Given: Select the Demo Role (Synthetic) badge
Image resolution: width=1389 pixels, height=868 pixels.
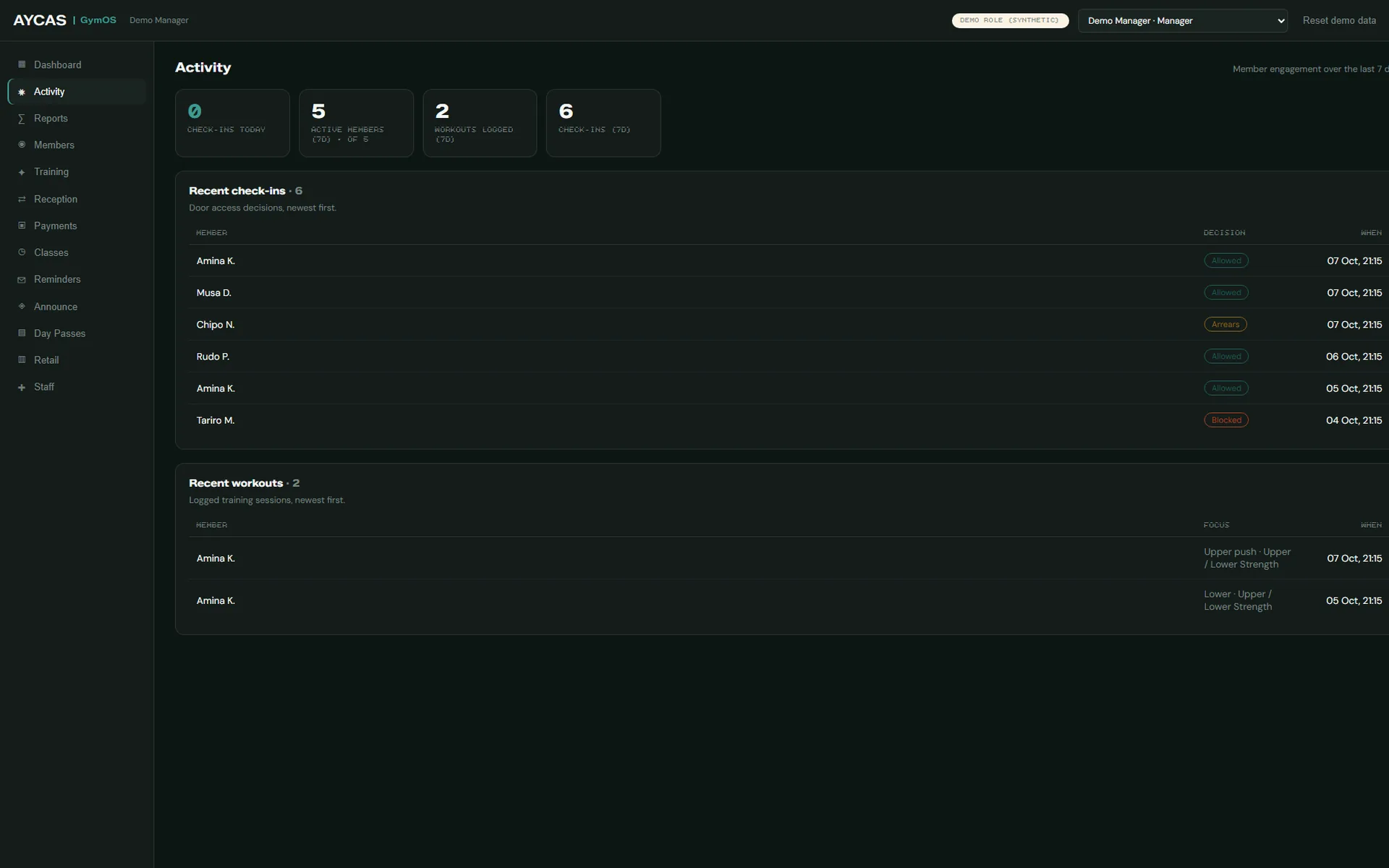Looking at the screenshot, I should pos(1010,20).
